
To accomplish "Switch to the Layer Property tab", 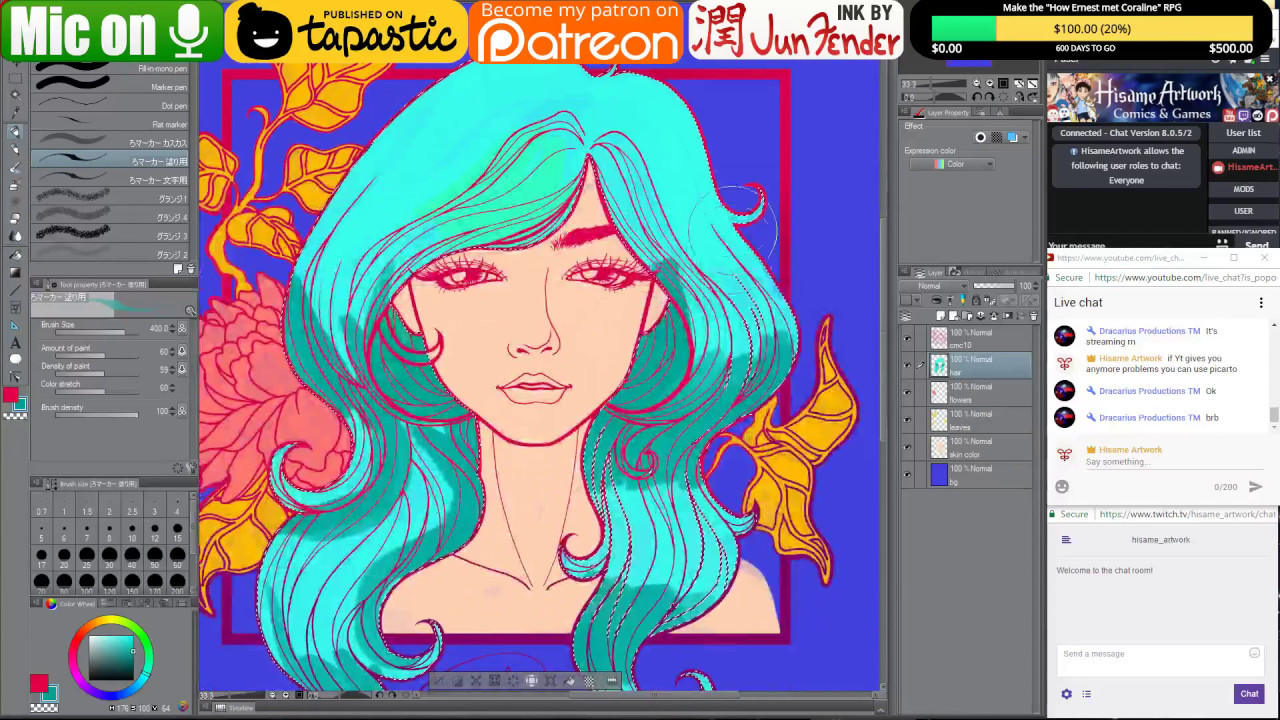I will (941, 113).
